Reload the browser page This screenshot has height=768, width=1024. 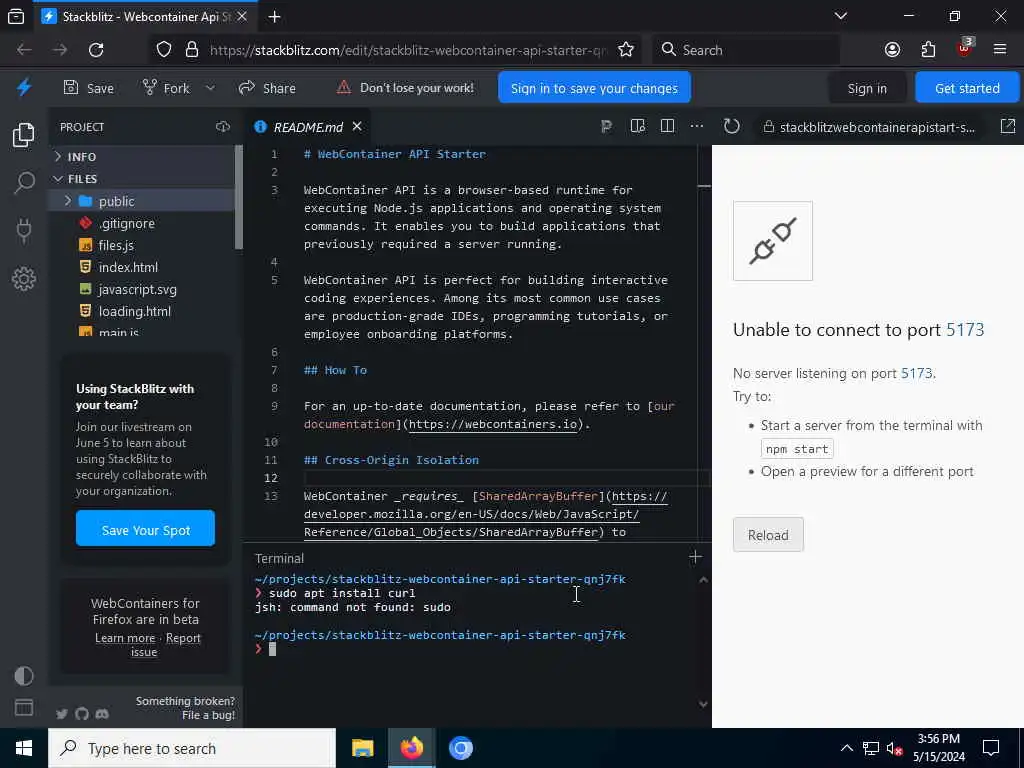tap(96, 50)
